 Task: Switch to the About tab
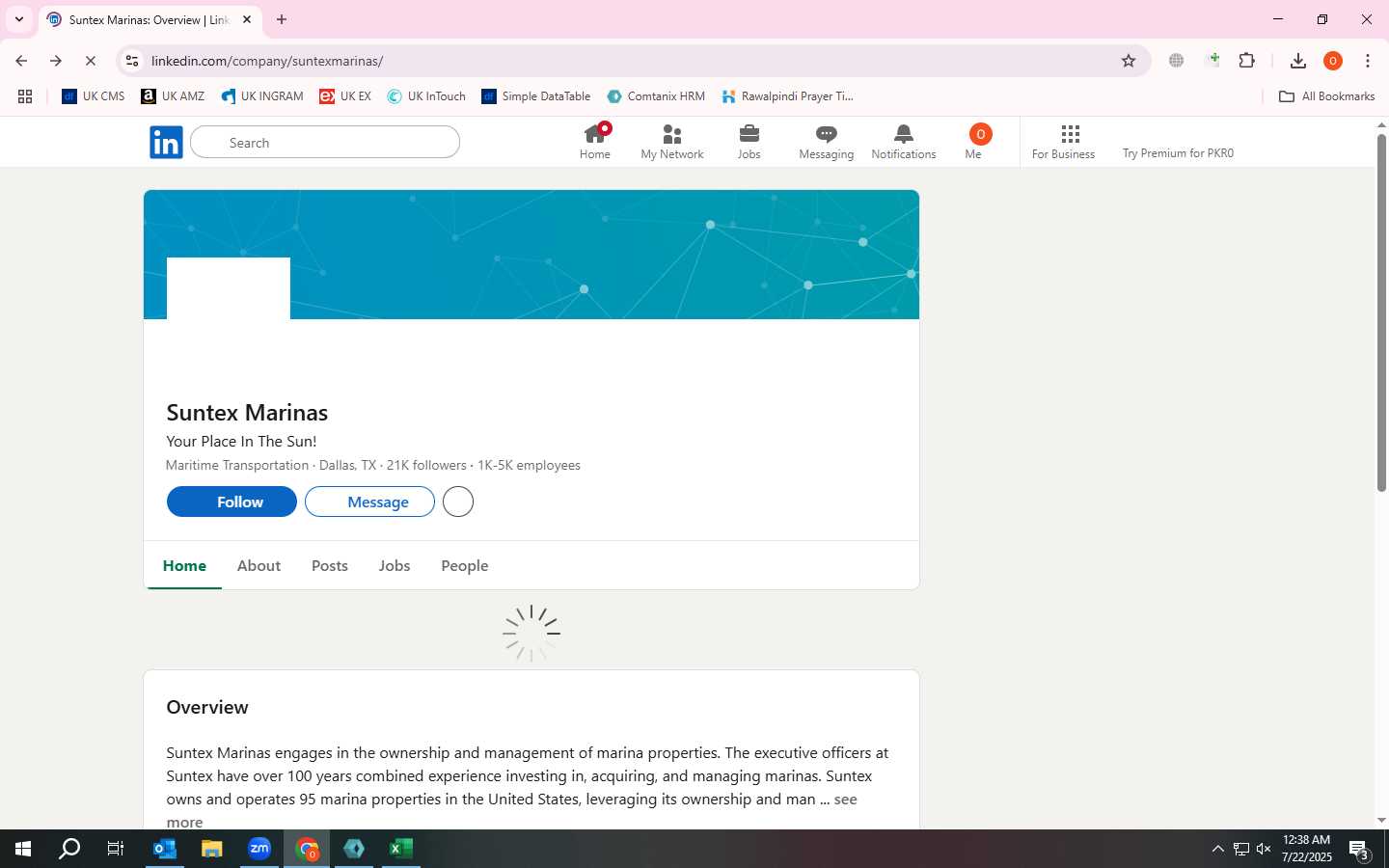pos(259,566)
